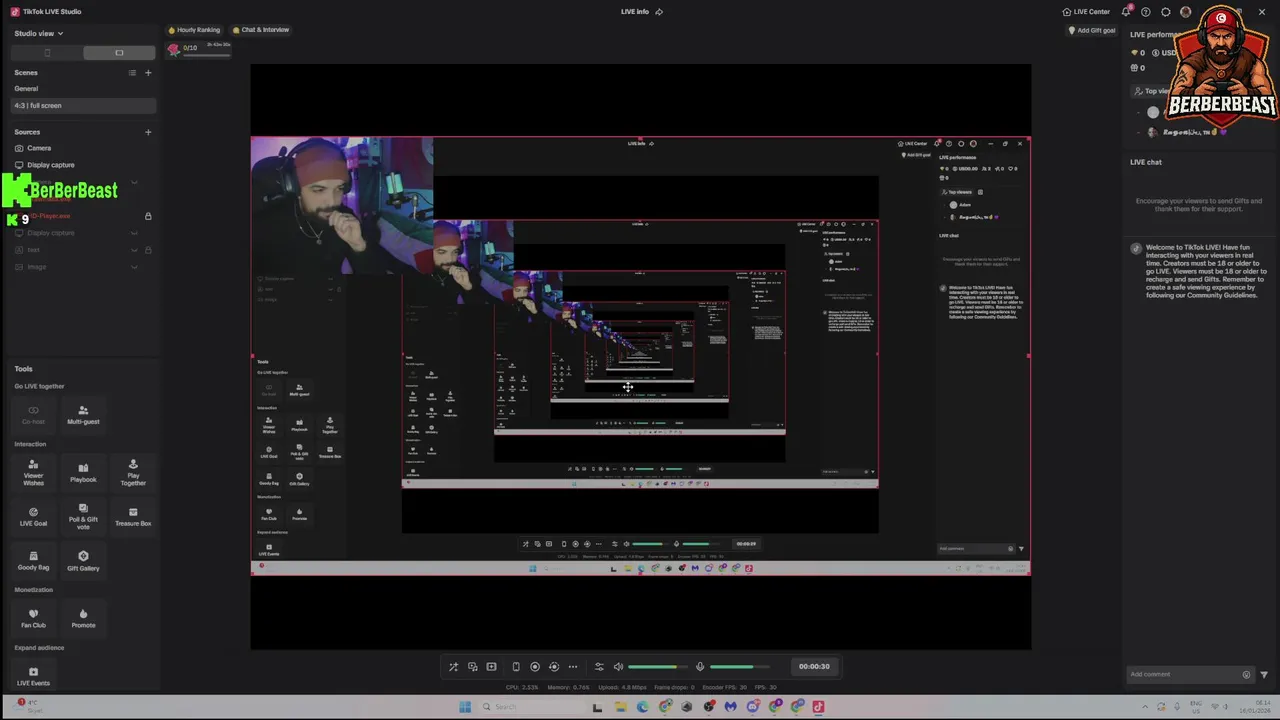Viewport: 1280px width, 720px height.
Task: Open the Scenes list view icon
Action: (x=132, y=72)
